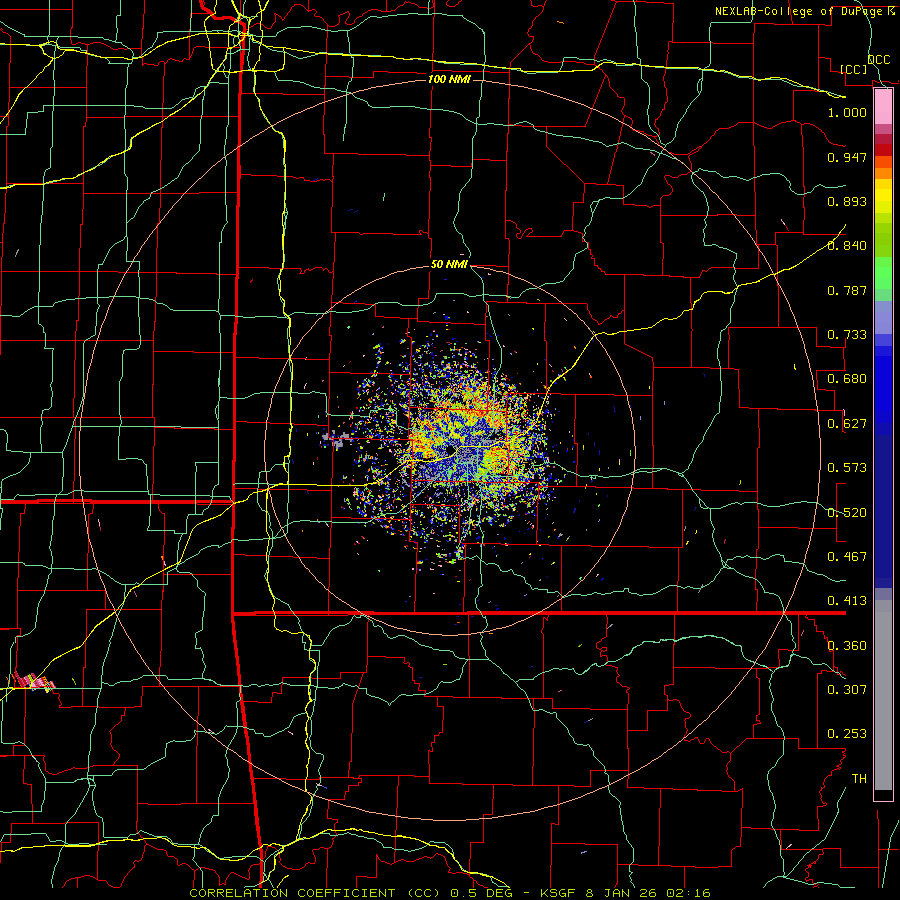Select the 0.413 legend value

pyautogui.click(x=847, y=601)
